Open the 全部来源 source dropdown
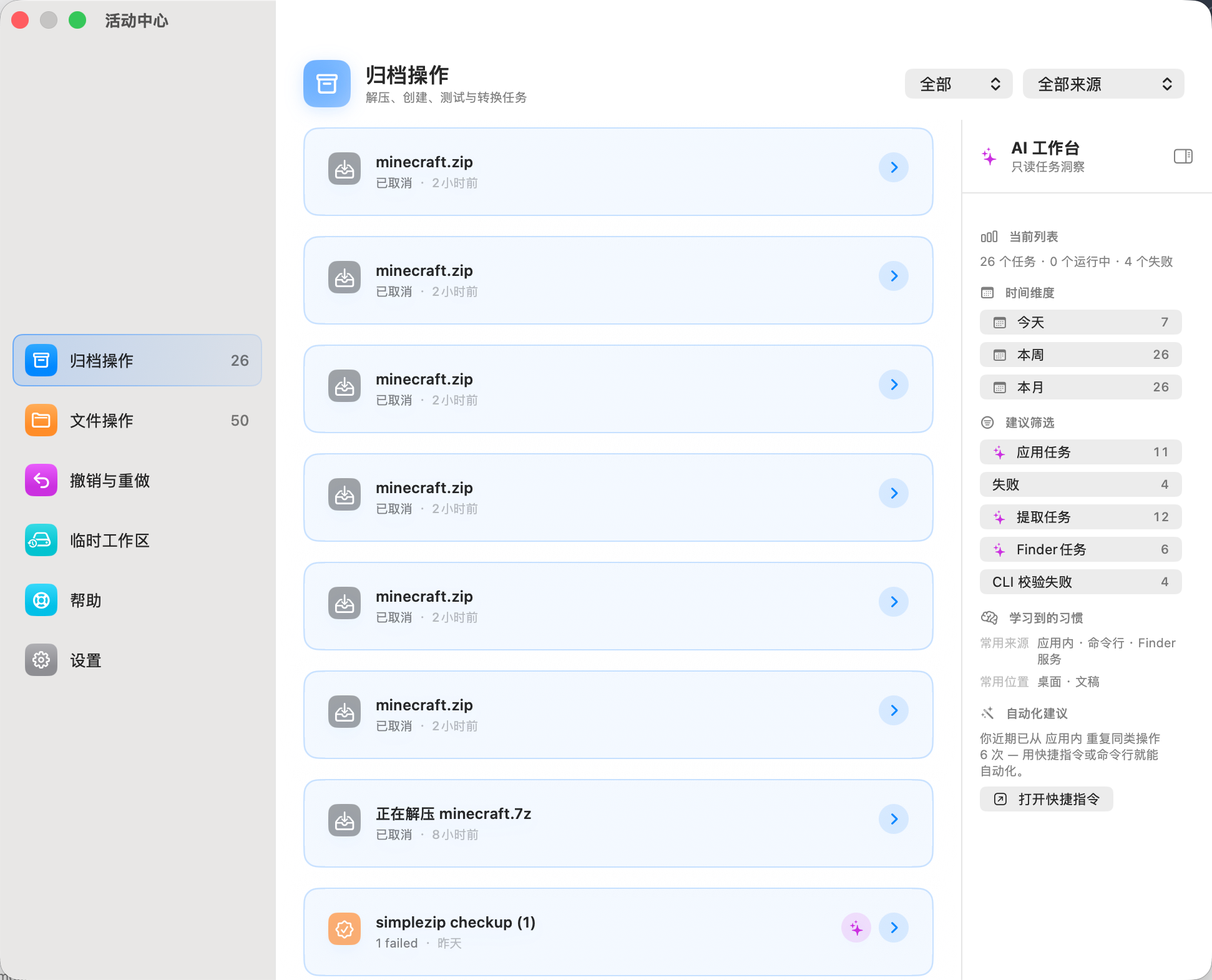Viewport: 1212px width, 980px height. pyautogui.click(x=1103, y=84)
